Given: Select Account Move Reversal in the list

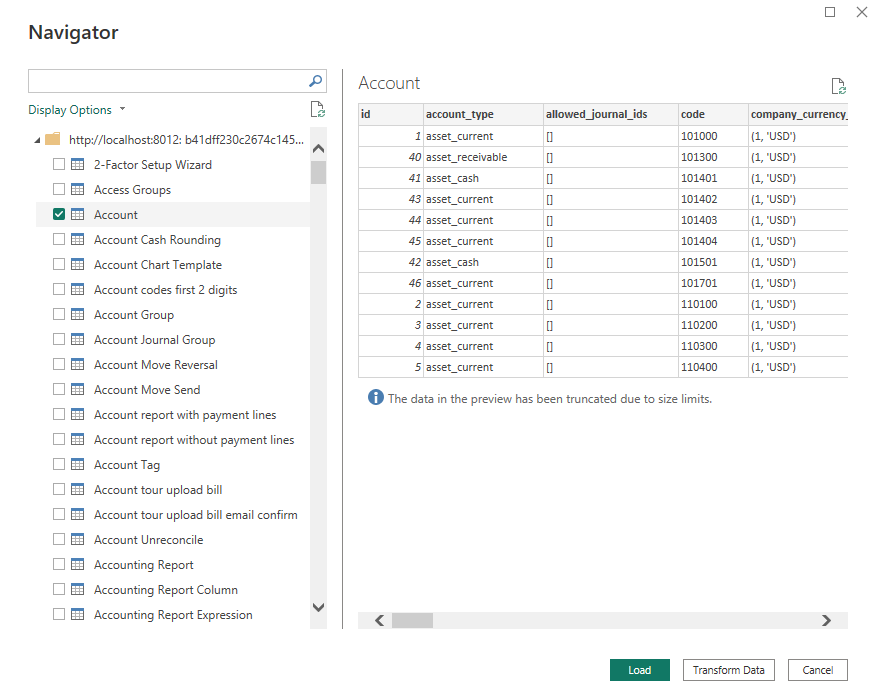Looking at the screenshot, I should click(x=155, y=365).
